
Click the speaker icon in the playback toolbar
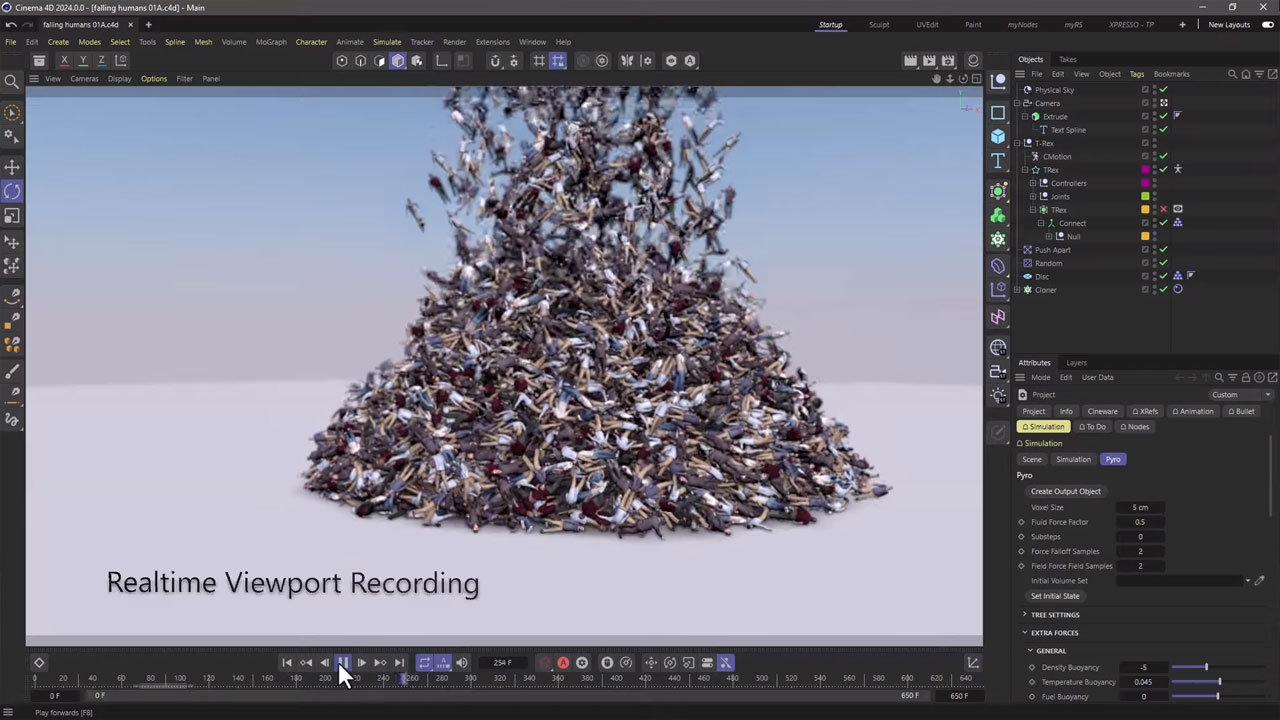pyautogui.click(x=461, y=662)
